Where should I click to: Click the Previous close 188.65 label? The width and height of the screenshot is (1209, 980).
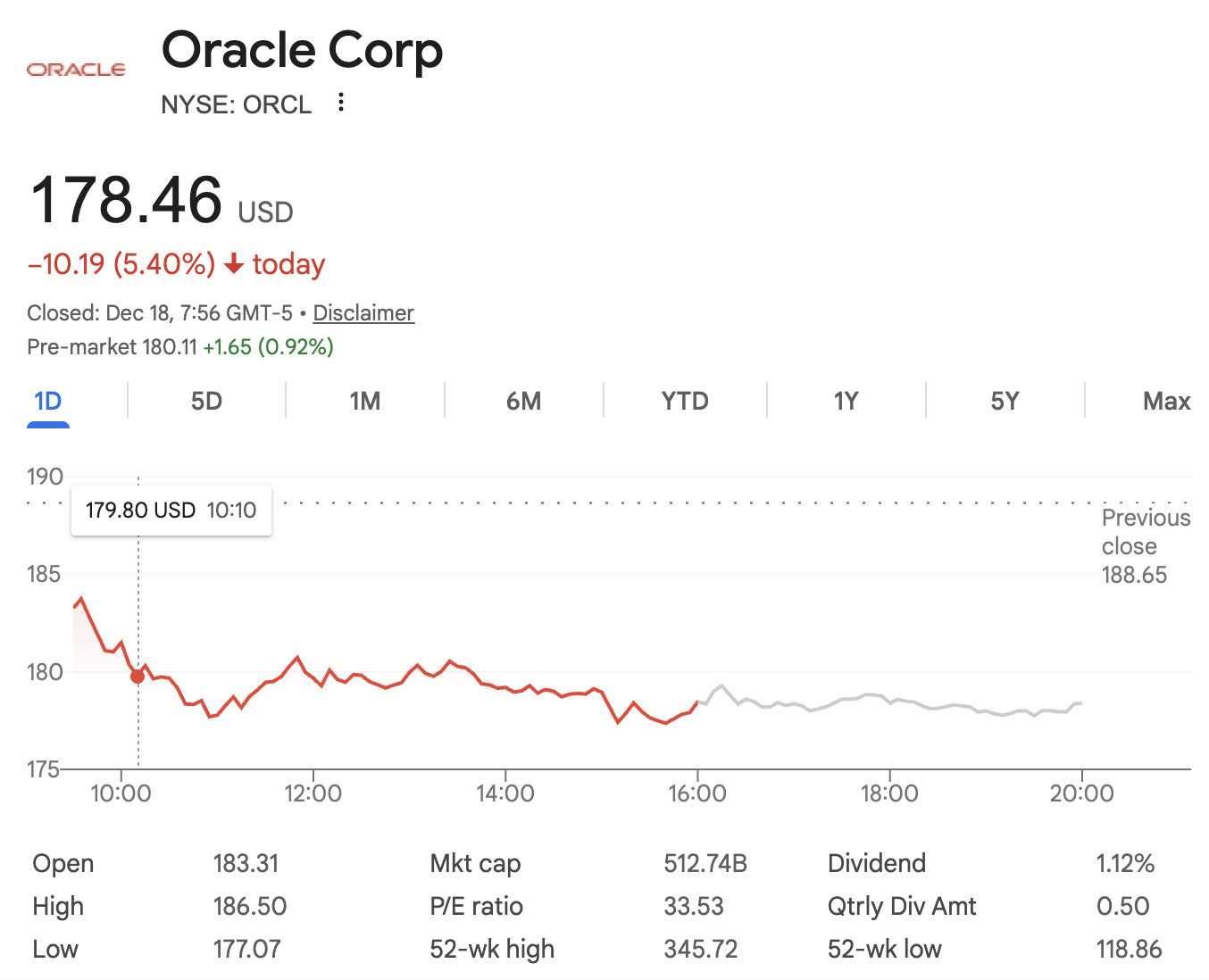(1145, 545)
